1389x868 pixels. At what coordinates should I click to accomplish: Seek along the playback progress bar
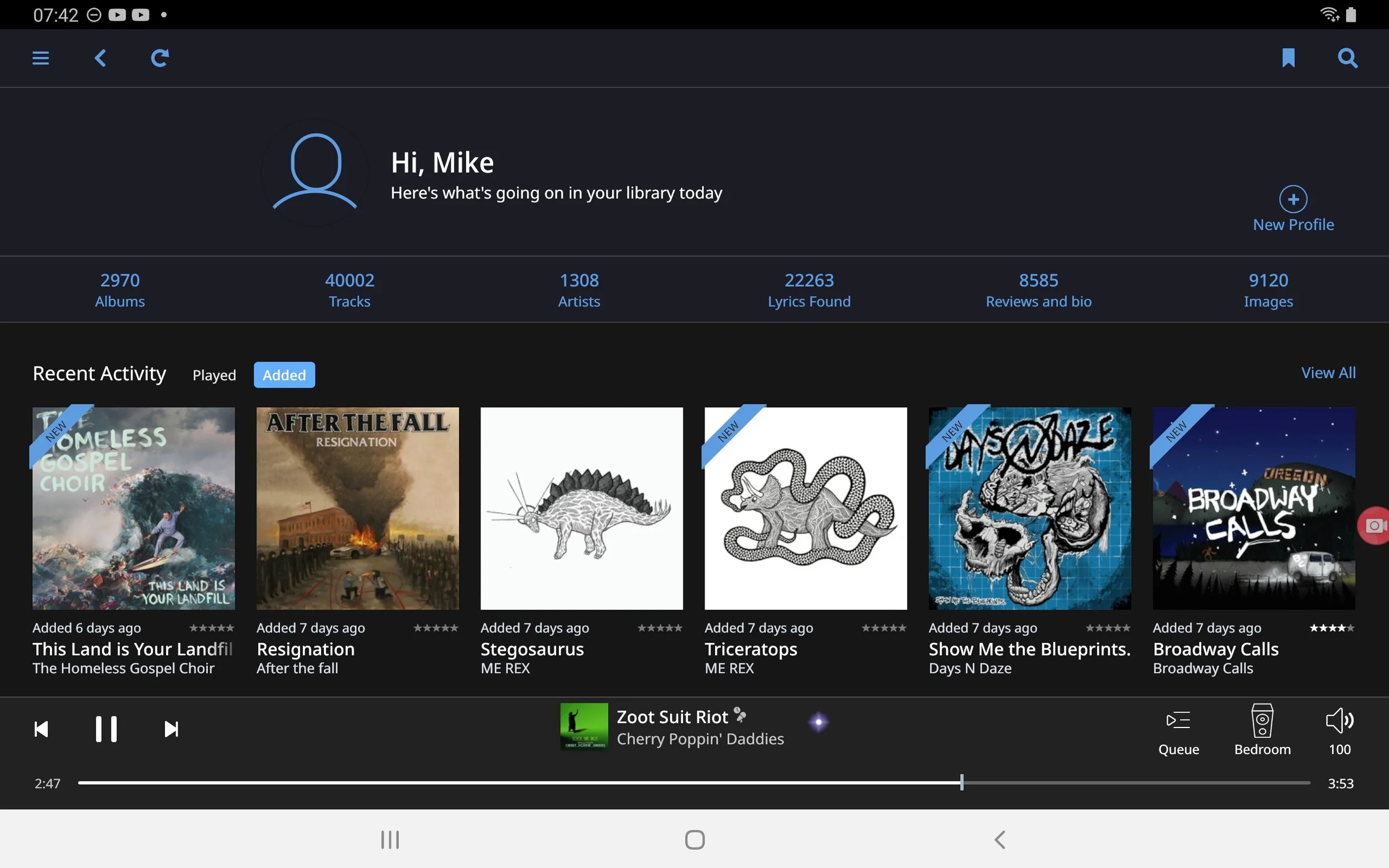694,782
